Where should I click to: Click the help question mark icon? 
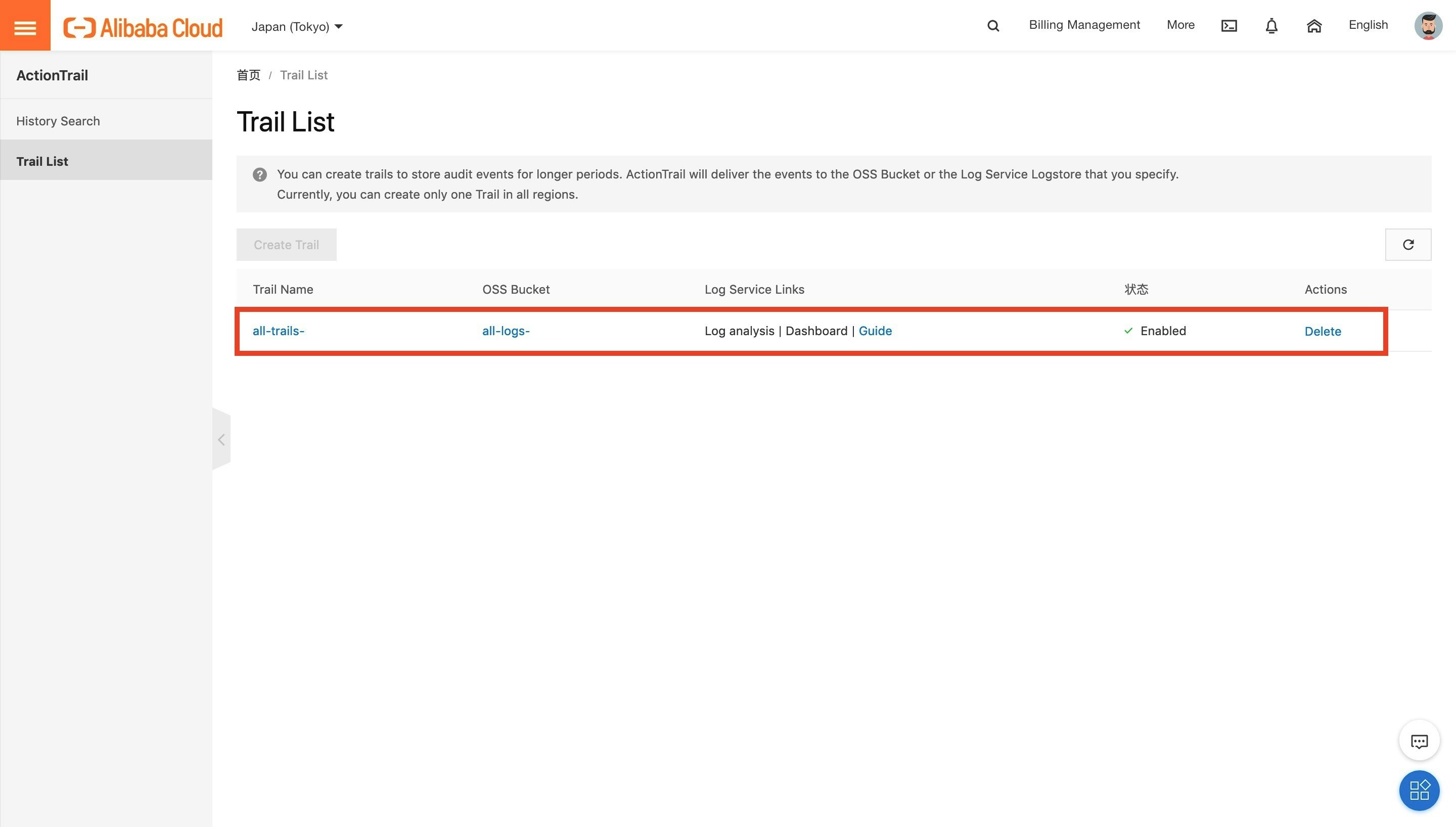pyautogui.click(x=259, y=174)
